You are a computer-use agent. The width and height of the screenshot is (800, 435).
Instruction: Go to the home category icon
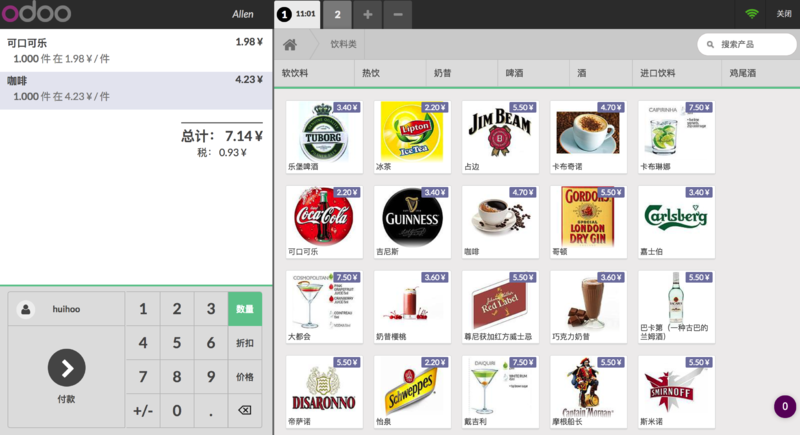[x=290, y=45]
